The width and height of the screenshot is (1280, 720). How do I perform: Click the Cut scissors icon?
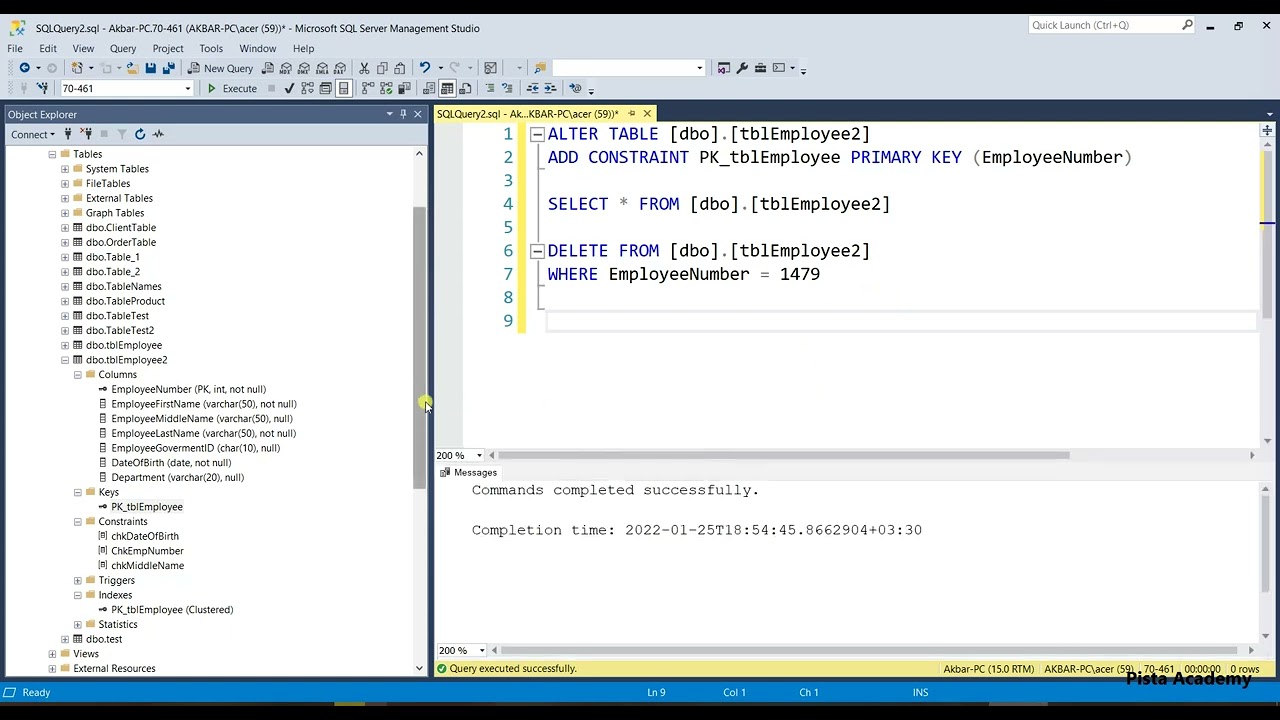tap(364, 68)
